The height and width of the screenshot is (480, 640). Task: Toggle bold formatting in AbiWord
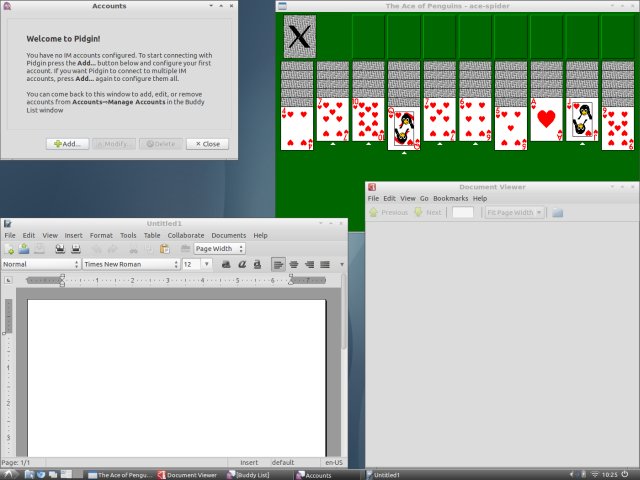[226, 264]
